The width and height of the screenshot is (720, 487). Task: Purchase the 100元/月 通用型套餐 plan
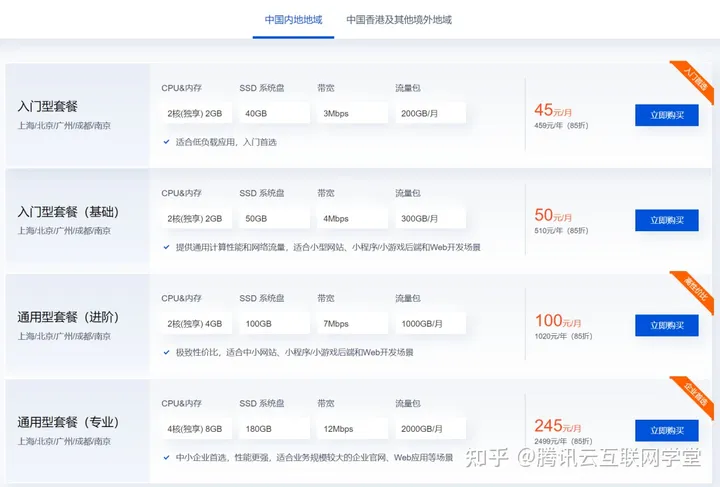tap(667, 325)
